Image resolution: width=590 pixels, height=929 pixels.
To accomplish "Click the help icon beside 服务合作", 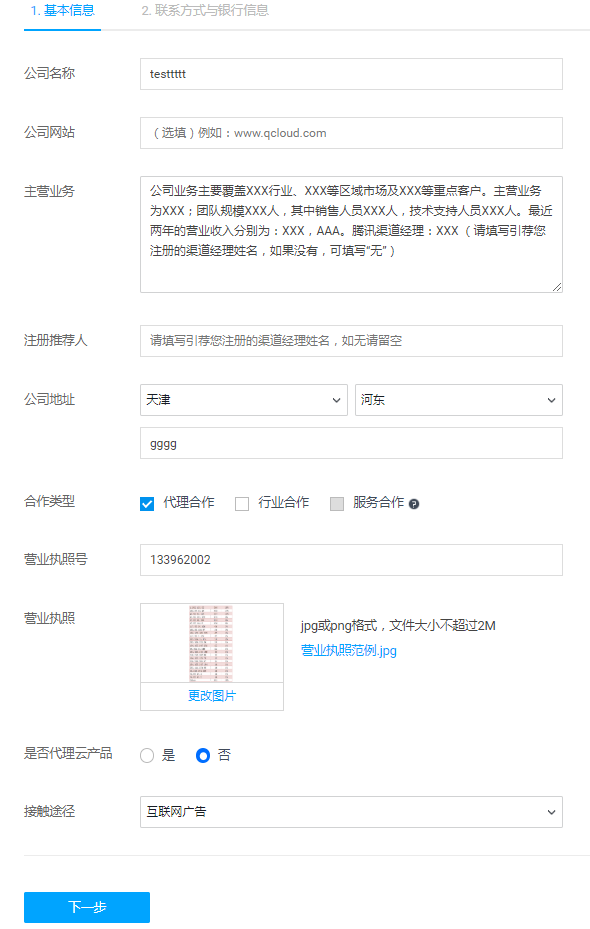I will coord(414,504).
